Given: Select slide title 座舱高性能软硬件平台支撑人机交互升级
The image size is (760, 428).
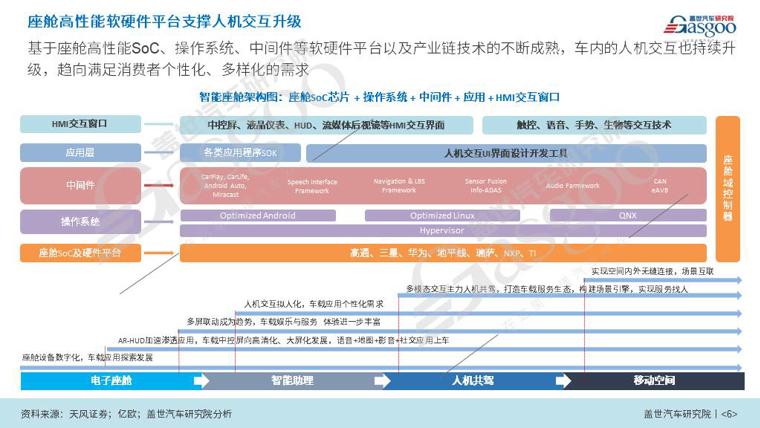Looking at the screenshot, I should coord(164,21).
